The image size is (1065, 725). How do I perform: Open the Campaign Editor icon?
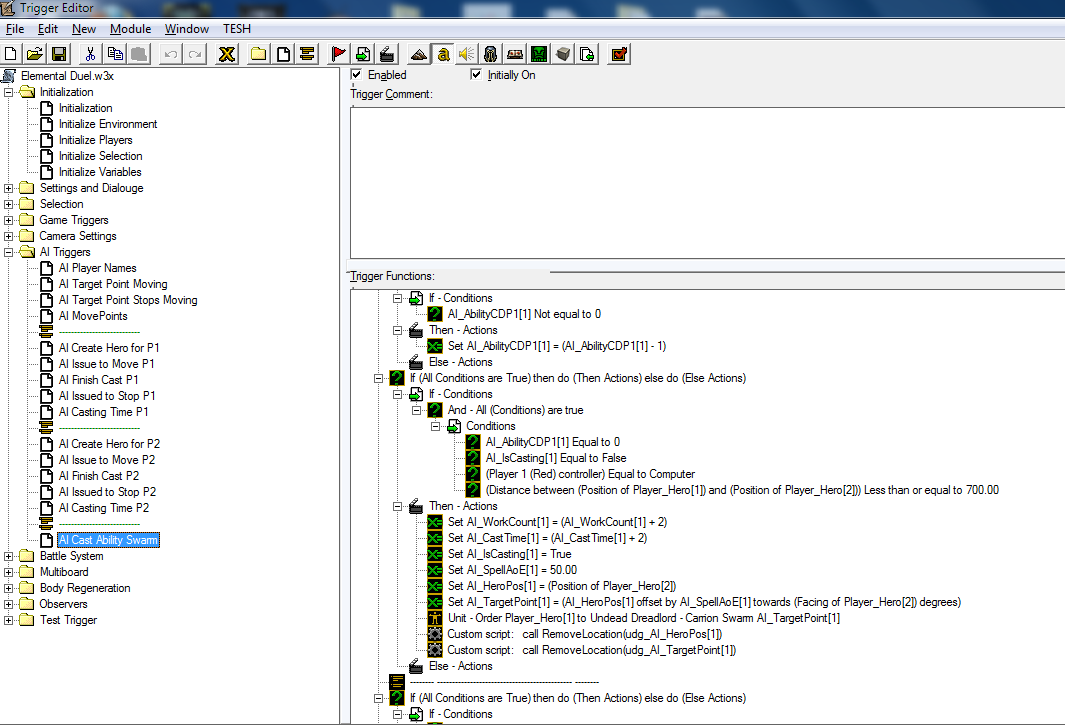(x=515, y=54)
